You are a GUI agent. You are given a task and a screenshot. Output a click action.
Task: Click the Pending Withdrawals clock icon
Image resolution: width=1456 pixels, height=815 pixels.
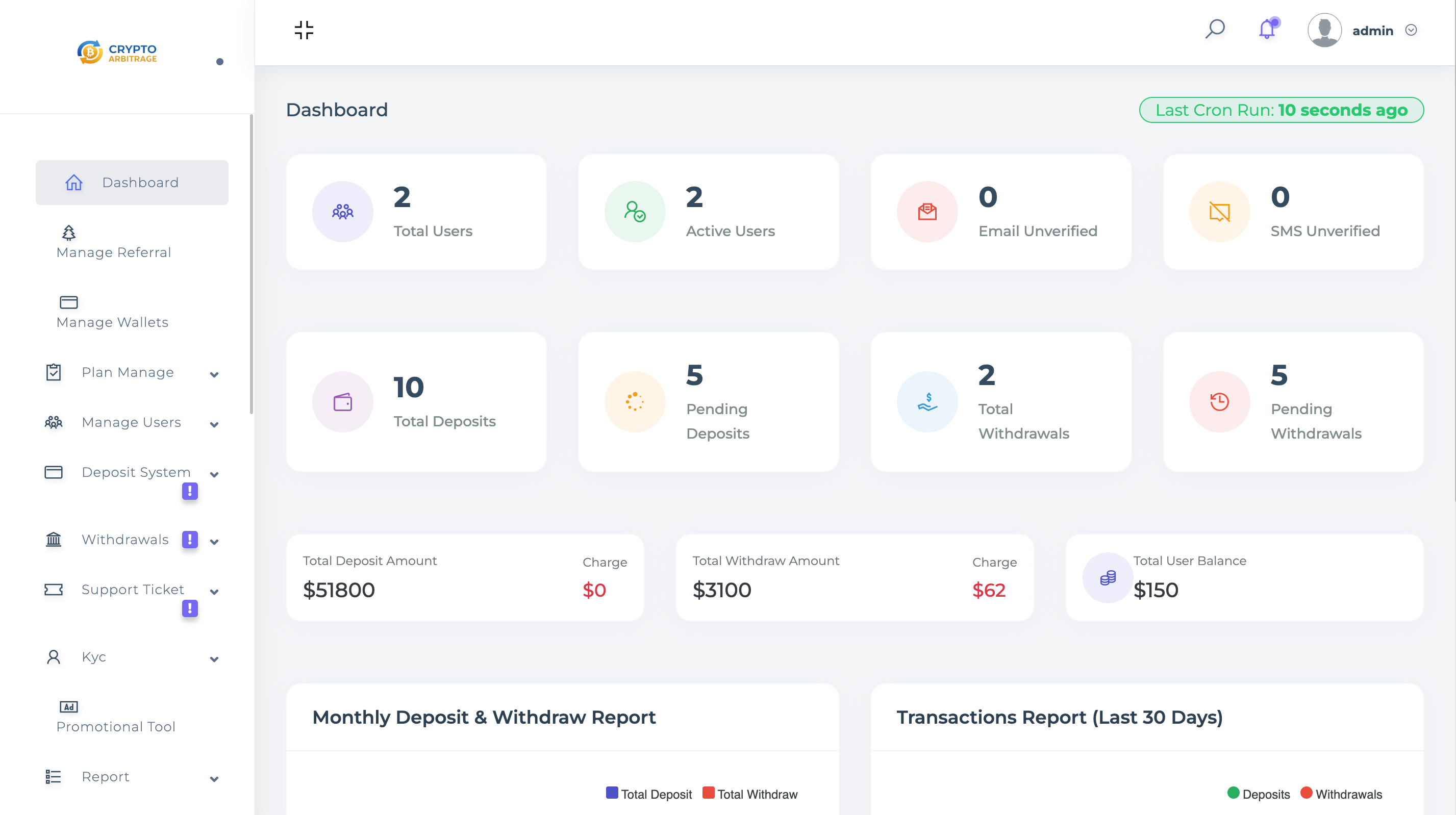1219,402
